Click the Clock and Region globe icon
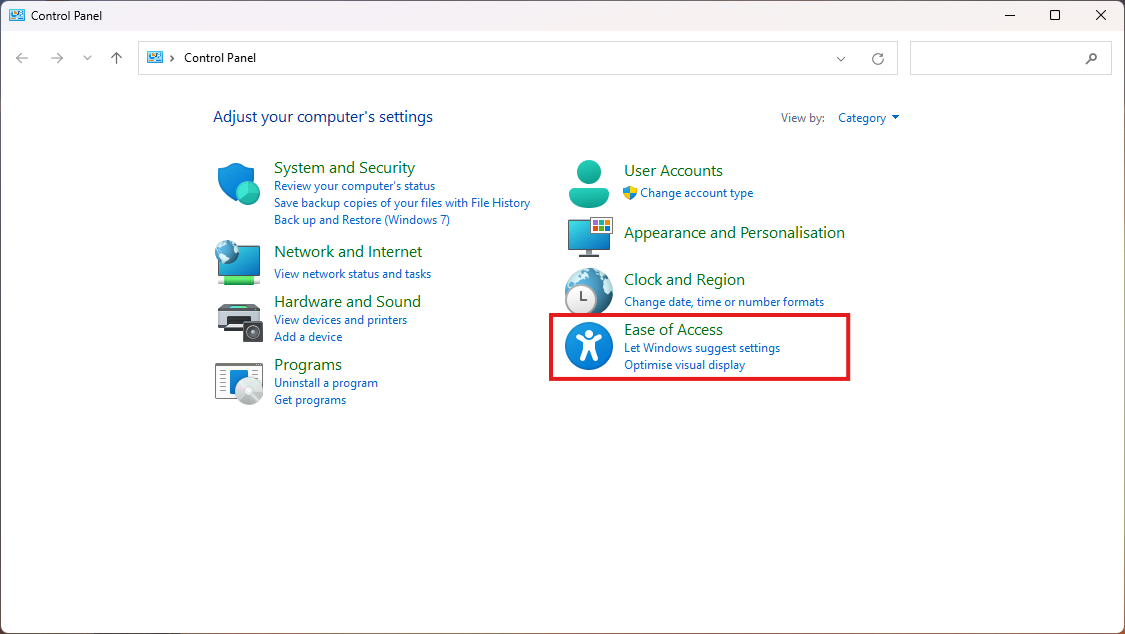 [589, 291]
